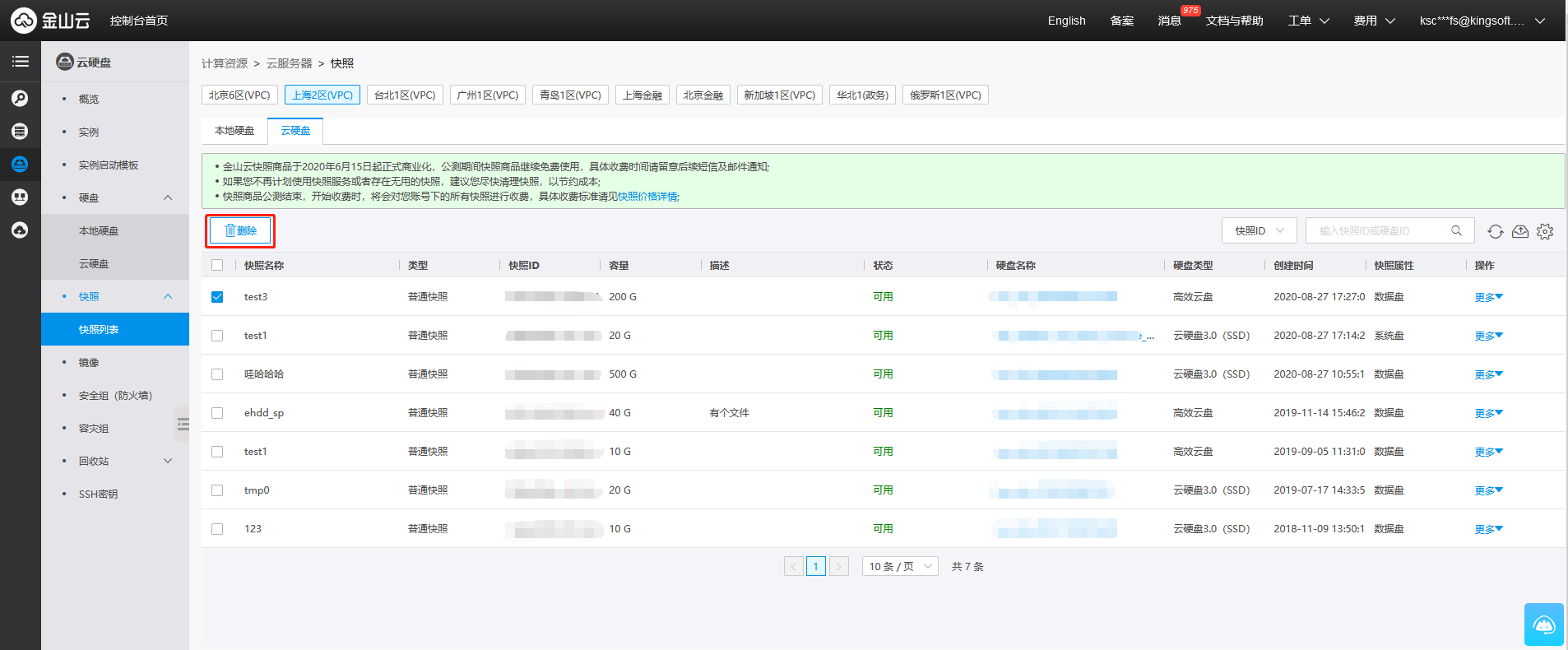Open the 快照ID search type dropdown

click(x=1259, y=231)
